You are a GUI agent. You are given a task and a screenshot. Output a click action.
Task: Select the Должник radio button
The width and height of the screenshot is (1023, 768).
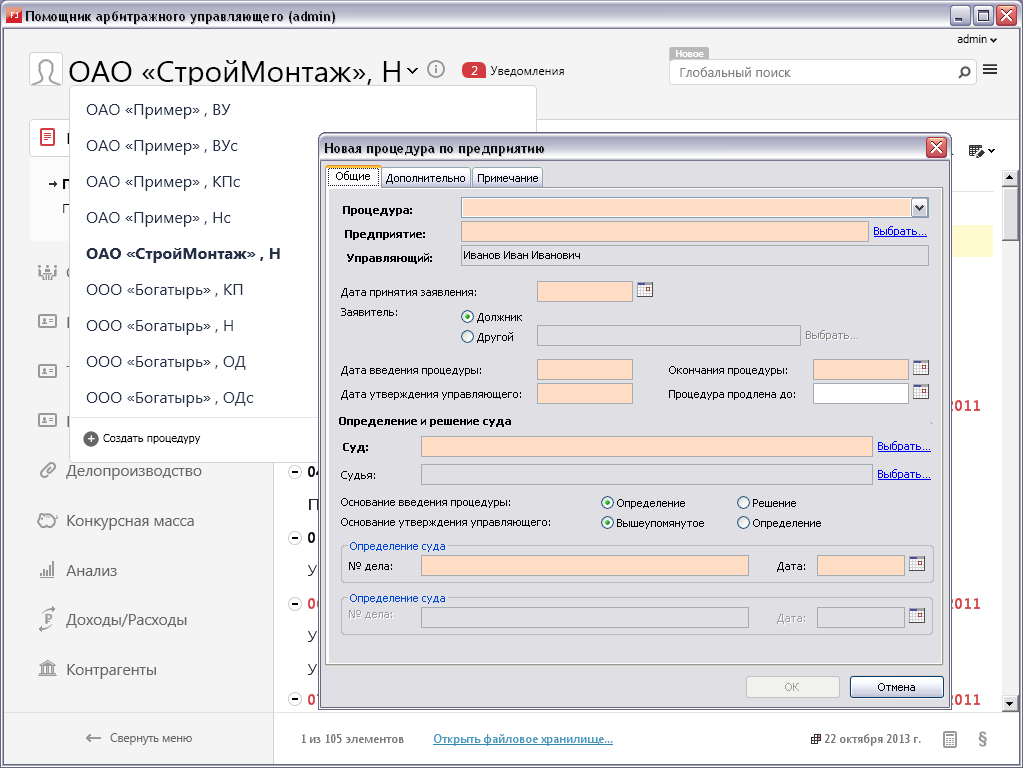coord(467,317)
